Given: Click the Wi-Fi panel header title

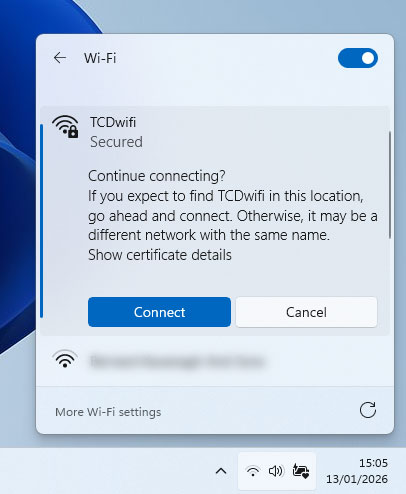Looking at the screenshot, I should [x=100, y=58].
